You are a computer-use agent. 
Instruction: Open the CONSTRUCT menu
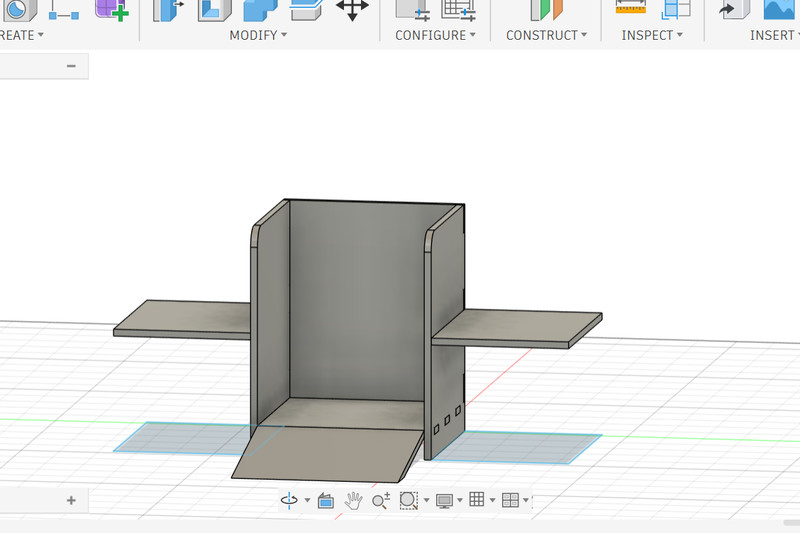click(546, 35)
